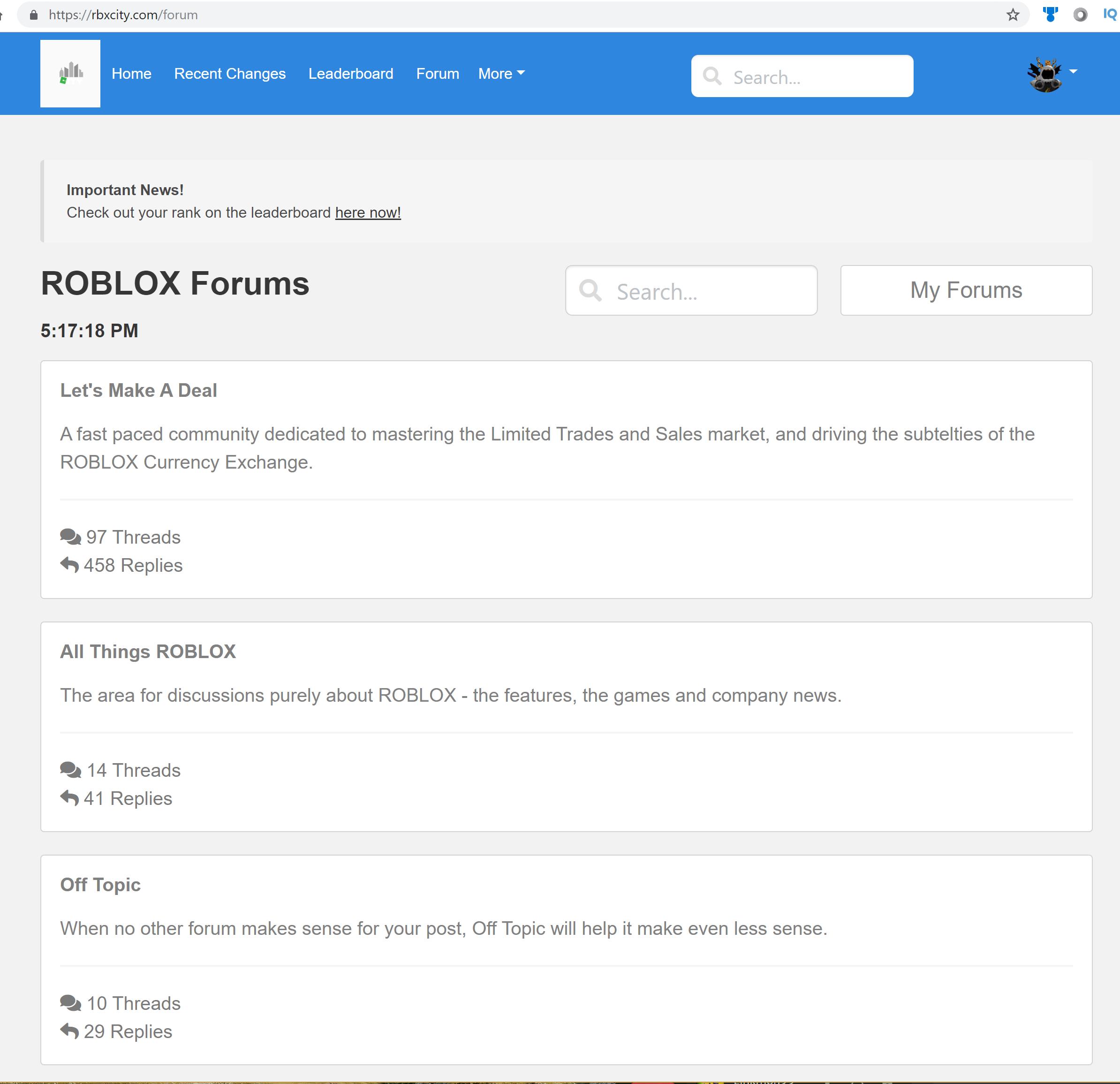The height and width of the screenshot is (1084, 1120).
Task: Click the IQ extension icon
Action: coord(1110,14)
